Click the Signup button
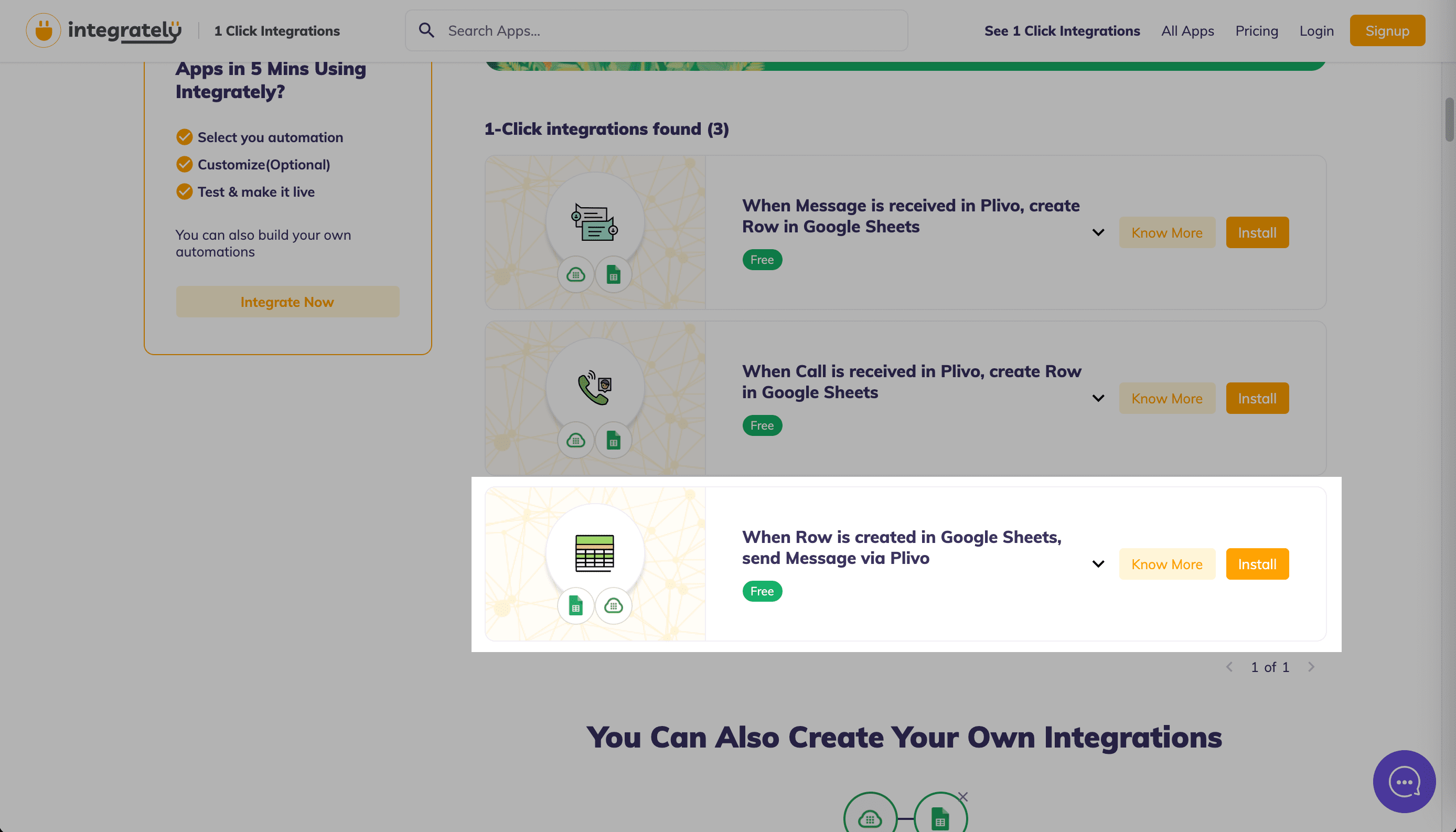 coord(1387,30)
